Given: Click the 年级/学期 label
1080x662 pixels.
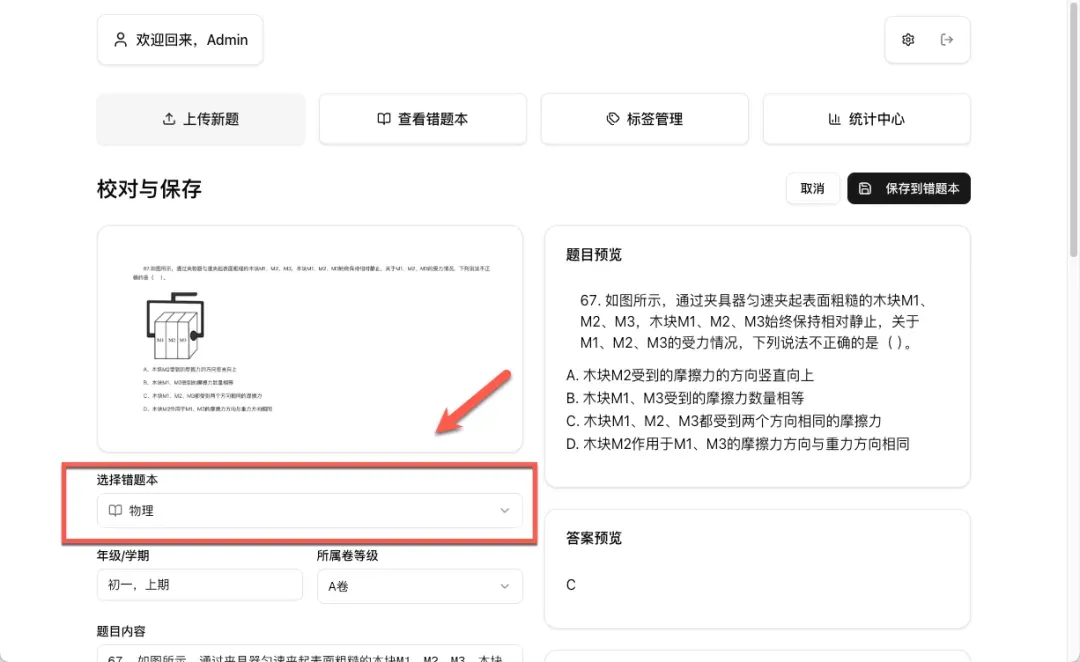Looking at the screenshot, I should [123, 556].
